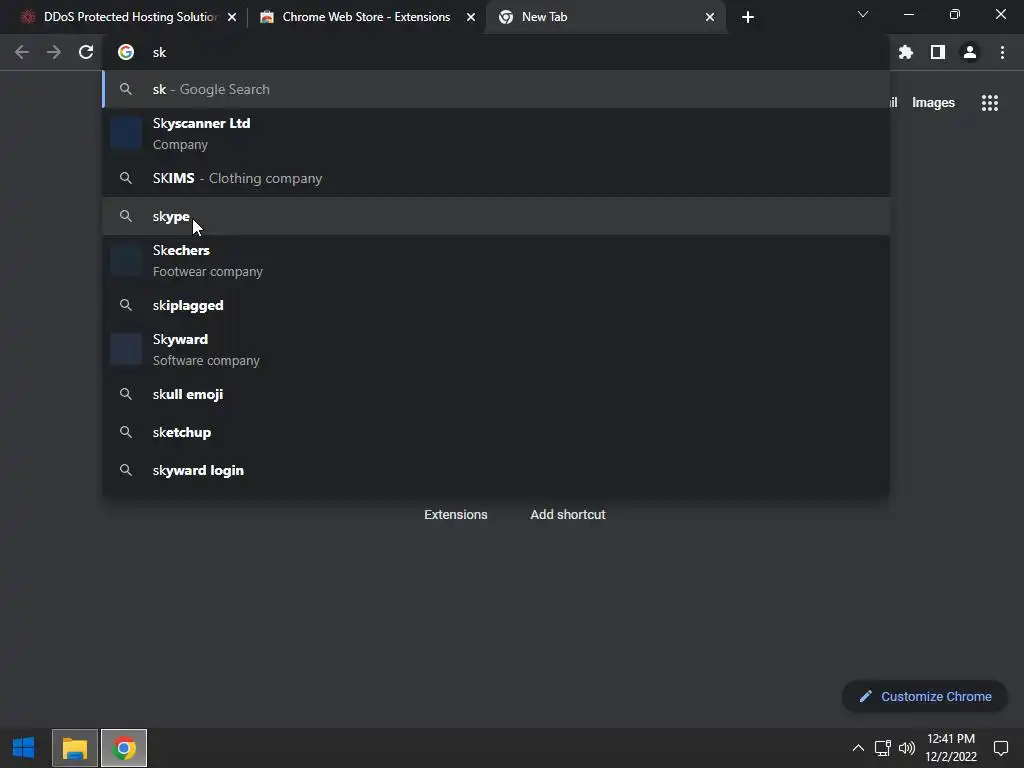This screenshot has height=768, width=1024.
Task: Select the New Tab tab
Action: (606, 17)
